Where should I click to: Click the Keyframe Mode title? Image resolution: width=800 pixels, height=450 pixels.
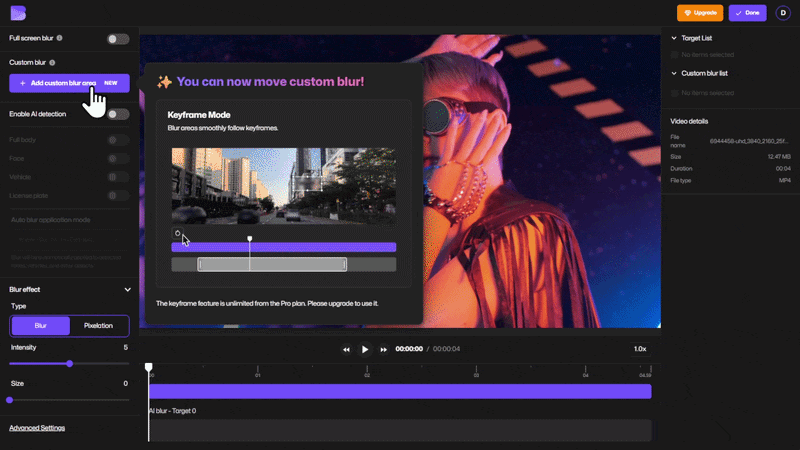point(199,115)
